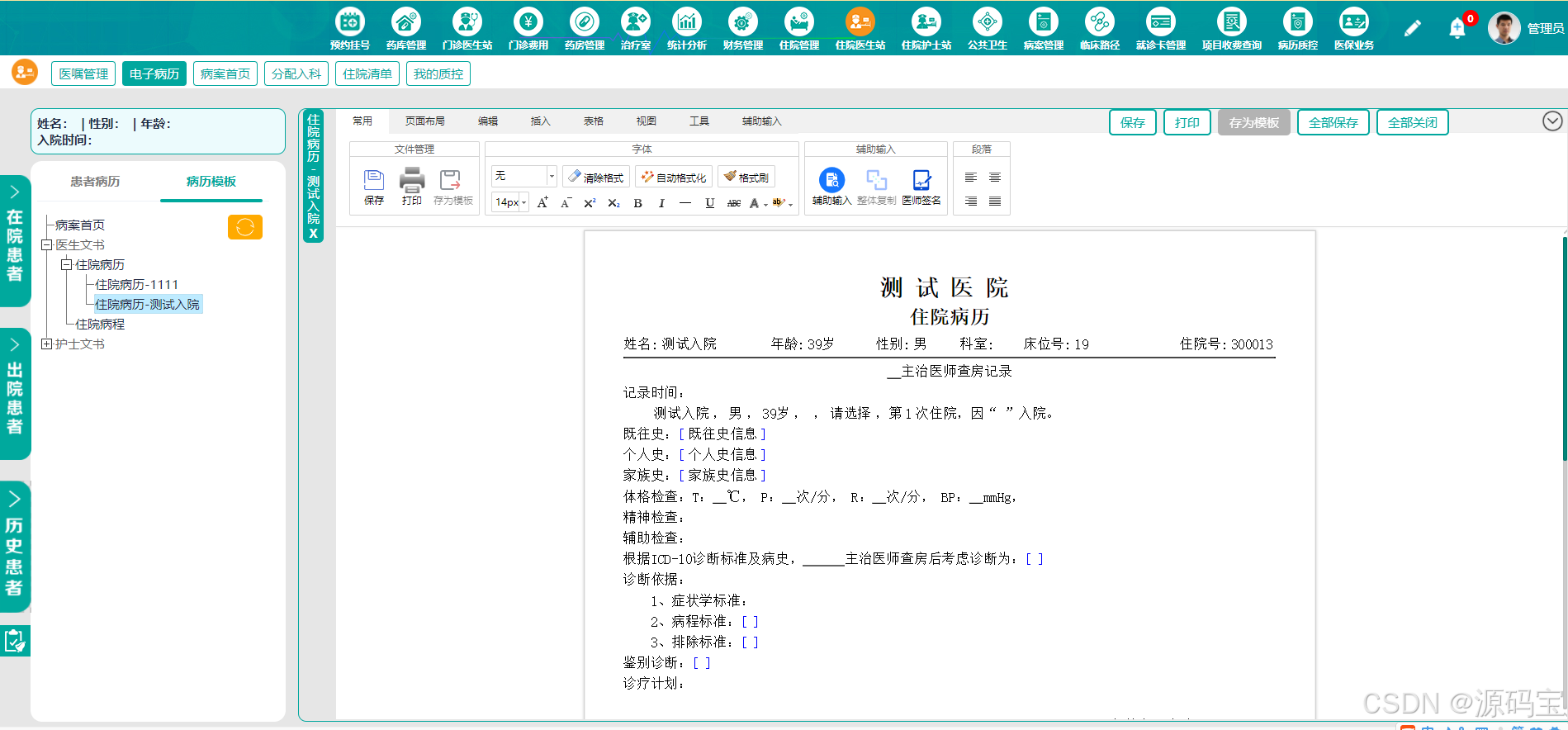Image resolution: width=1568 pixels, height=730 pixels.
Task: Switch to the 插入 ribbon tab
Action: click(541, 121)
